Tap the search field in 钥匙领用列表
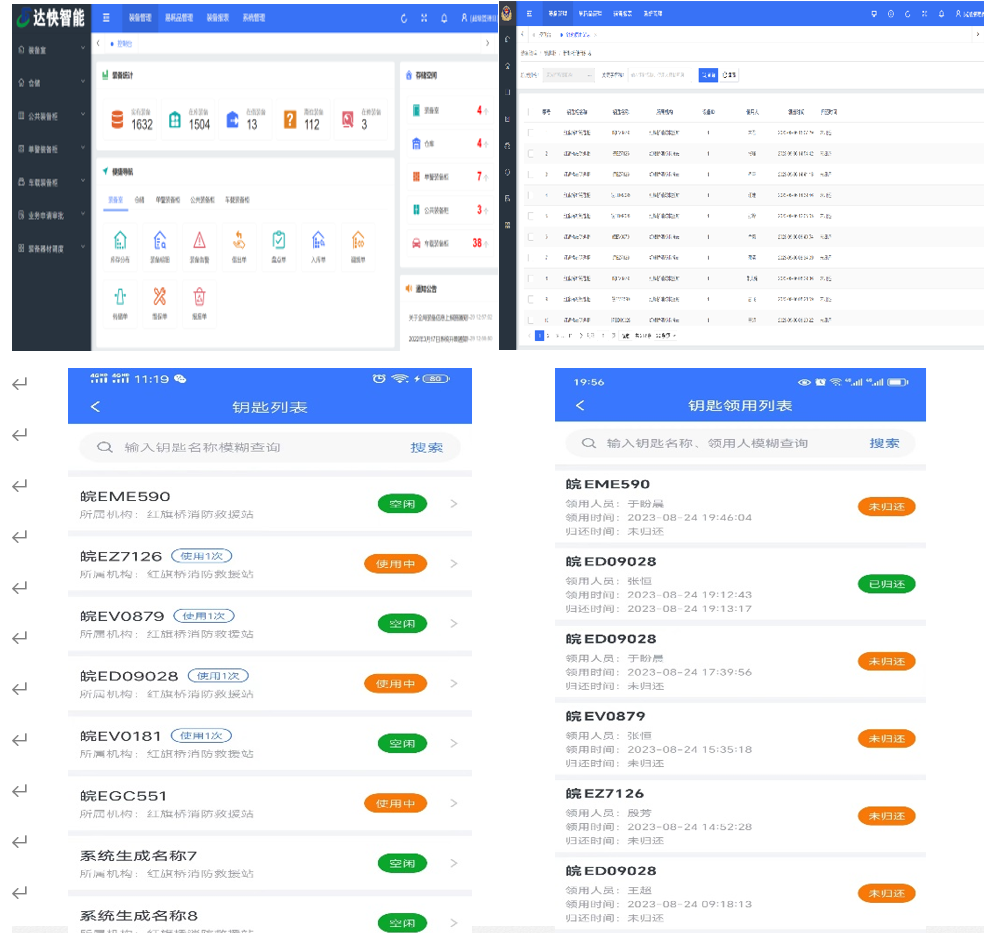Image resolution: width=984 pixels, height=933 pixels. (x=720, y=443)
